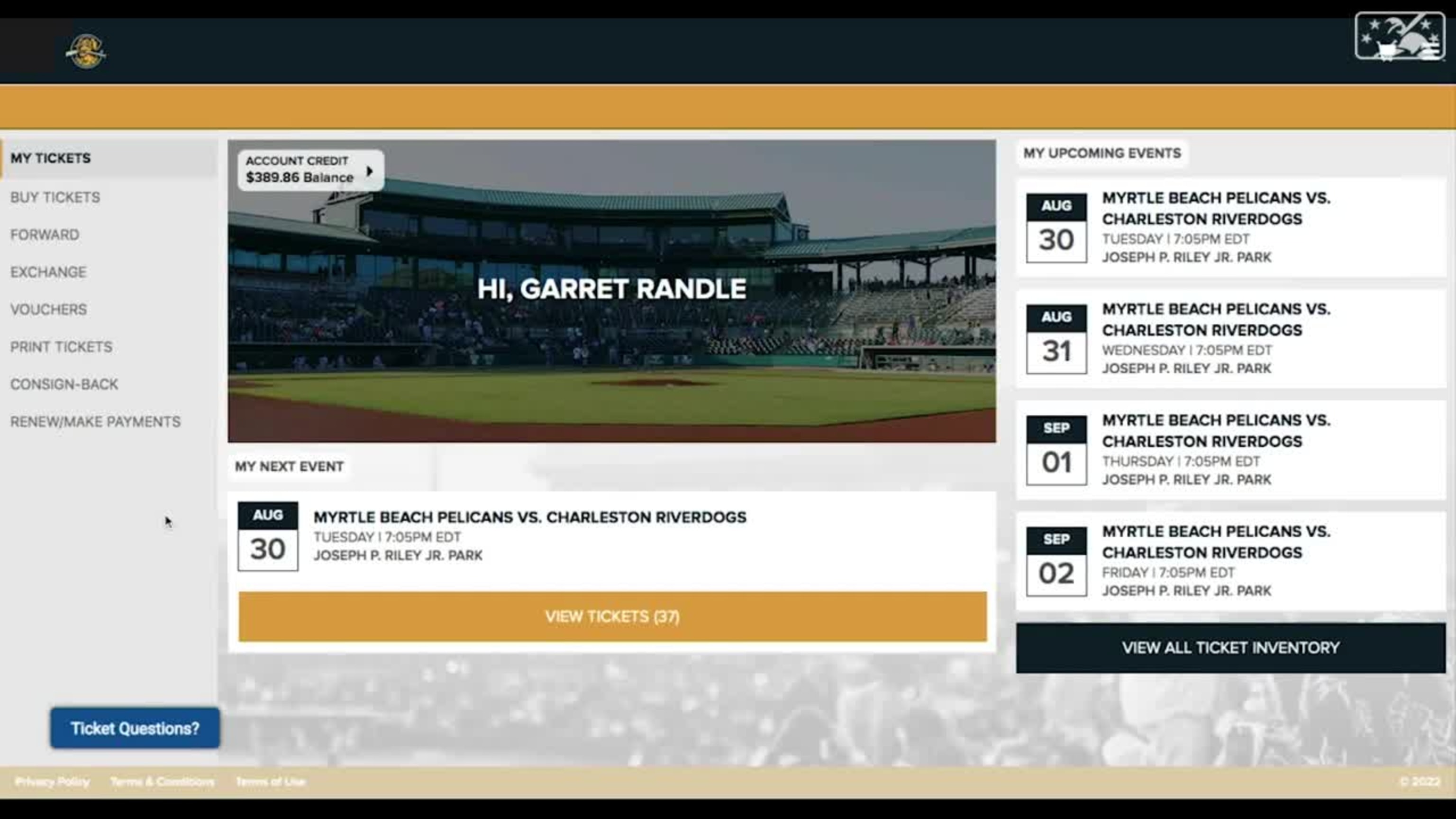1456x819 pixels.
Task: Select the Sep 02 Friday upcoming event
Action: tap(1230, 561)
